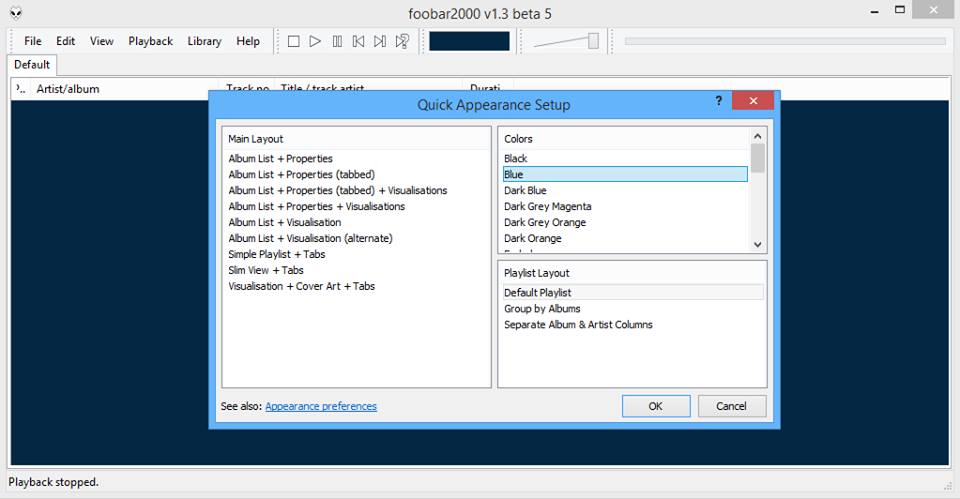Choose Group by Albums playlist layout
This screenshot has height=499, width=960.
542,309
